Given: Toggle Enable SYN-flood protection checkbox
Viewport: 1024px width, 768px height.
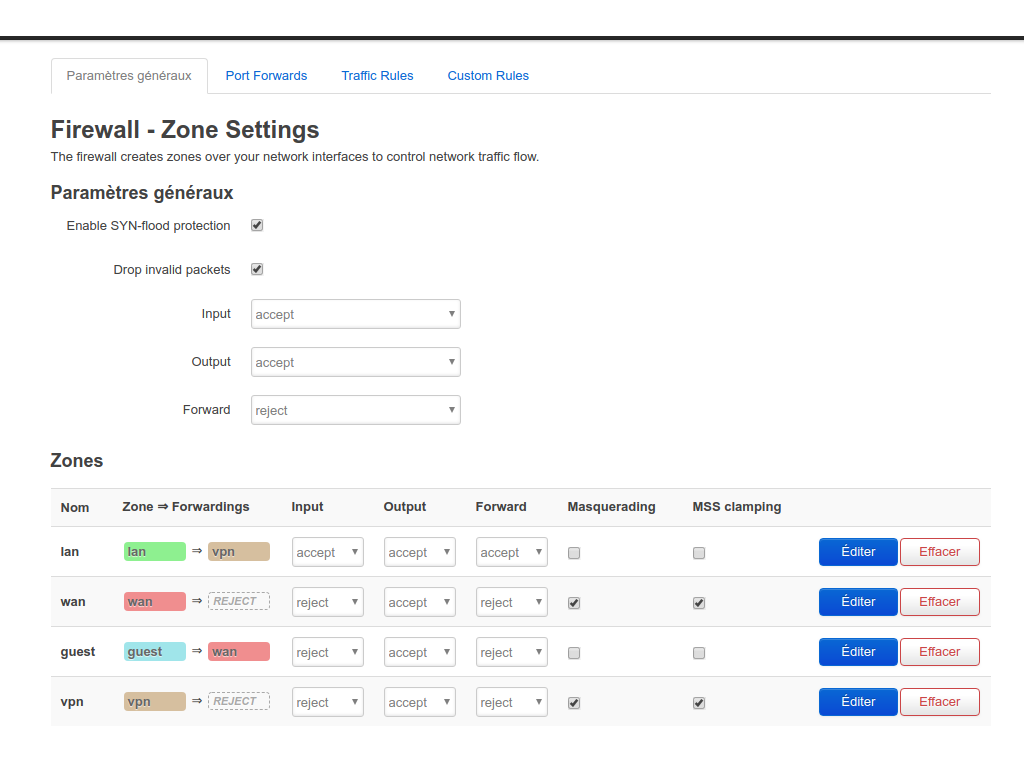Looking at the screenshot, I should pyautogui.click(x=257, y=225).
